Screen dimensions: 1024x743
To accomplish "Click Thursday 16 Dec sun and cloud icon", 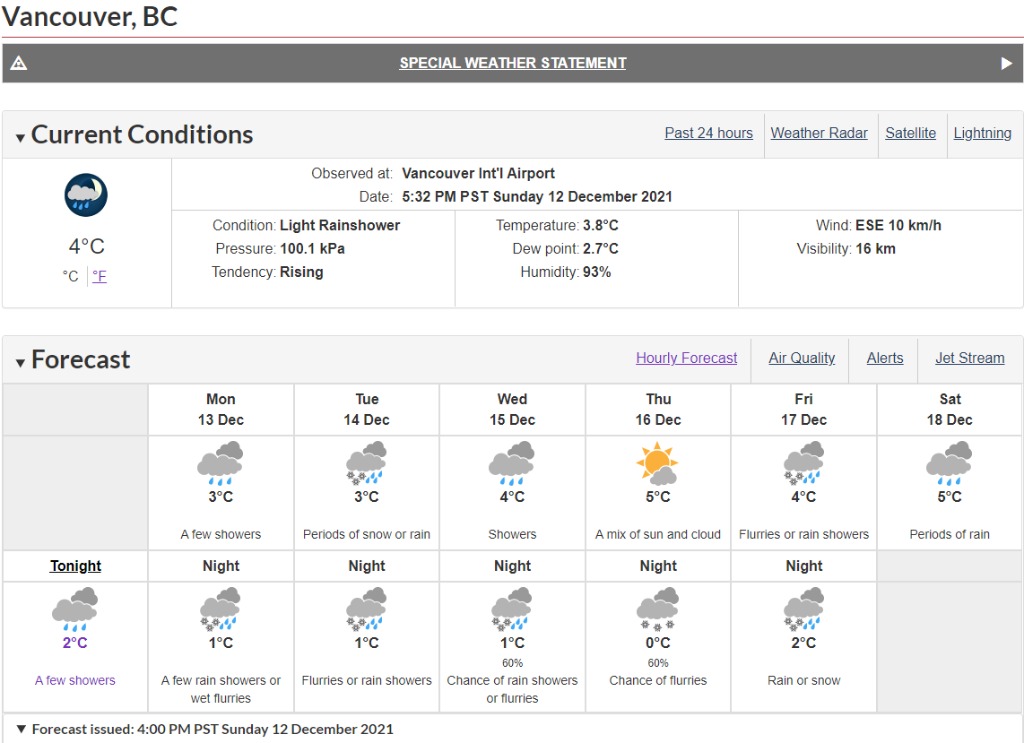I will (658, 464).
